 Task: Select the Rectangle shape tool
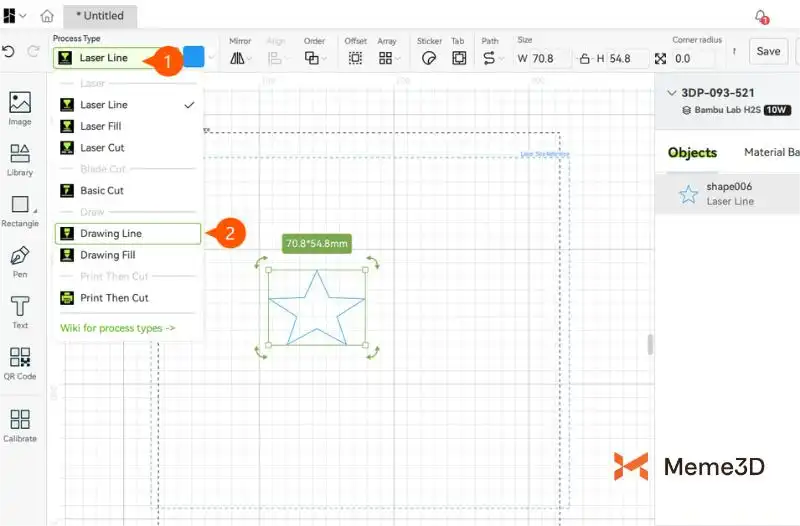coord(20,210)
